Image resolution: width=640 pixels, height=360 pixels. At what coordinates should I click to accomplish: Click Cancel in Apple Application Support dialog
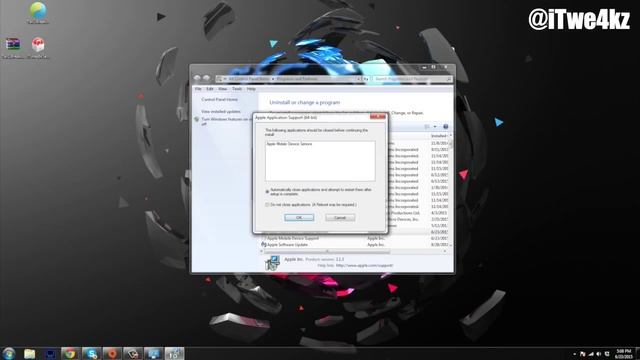coord(340,218)
